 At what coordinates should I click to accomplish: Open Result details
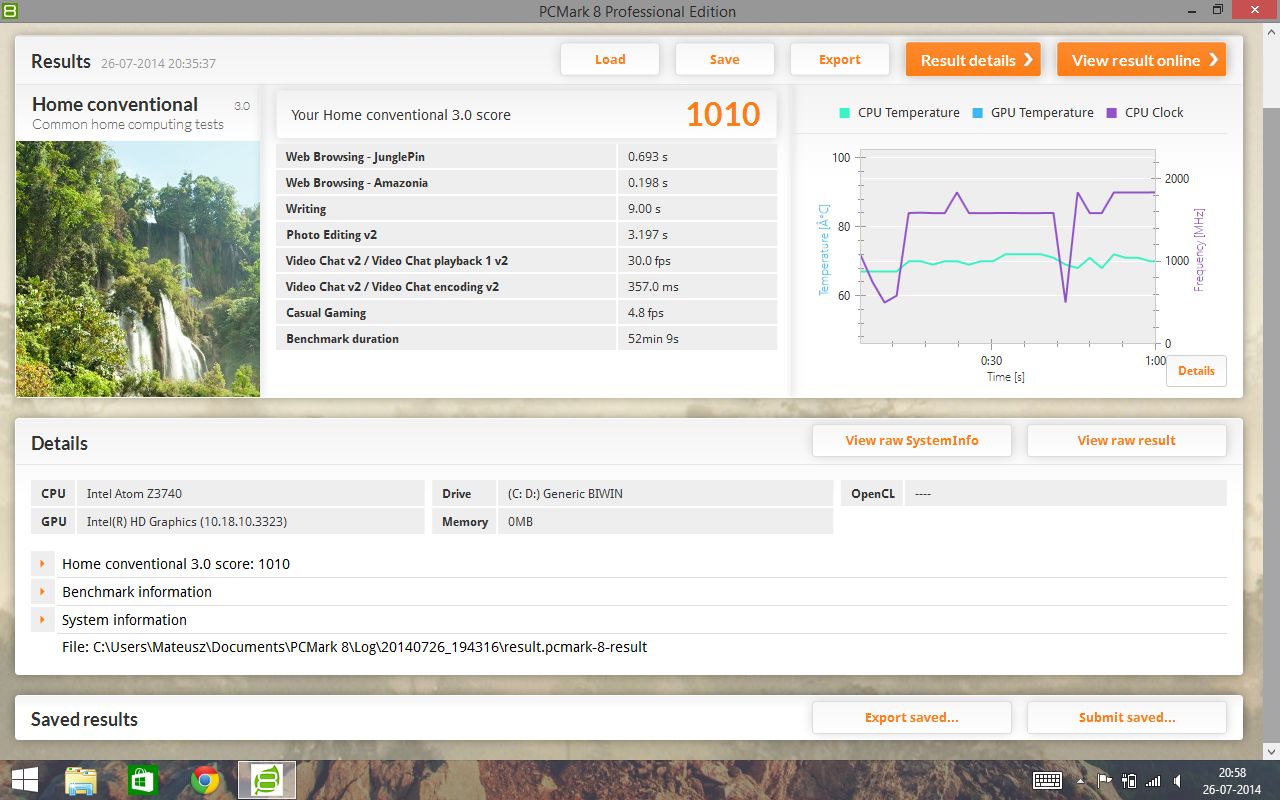973,60
